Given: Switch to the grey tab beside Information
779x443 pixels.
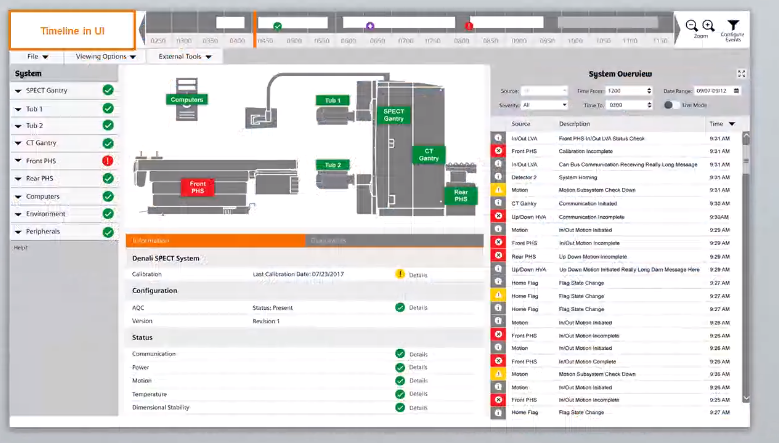Looking at the screenshot, I should tap(394, 240).
